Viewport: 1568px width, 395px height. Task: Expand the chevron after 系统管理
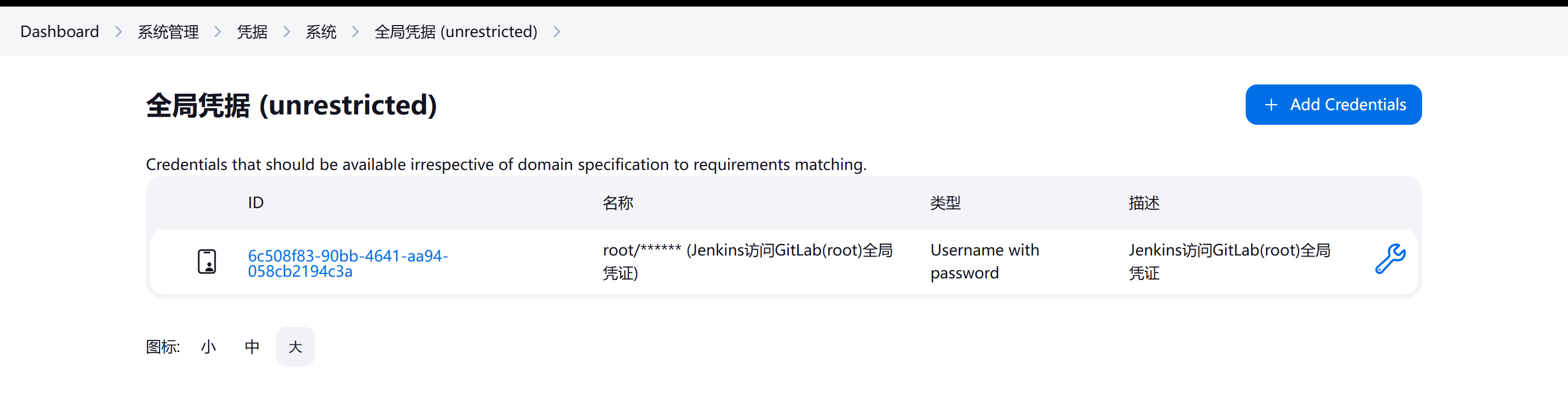(218, 32)
